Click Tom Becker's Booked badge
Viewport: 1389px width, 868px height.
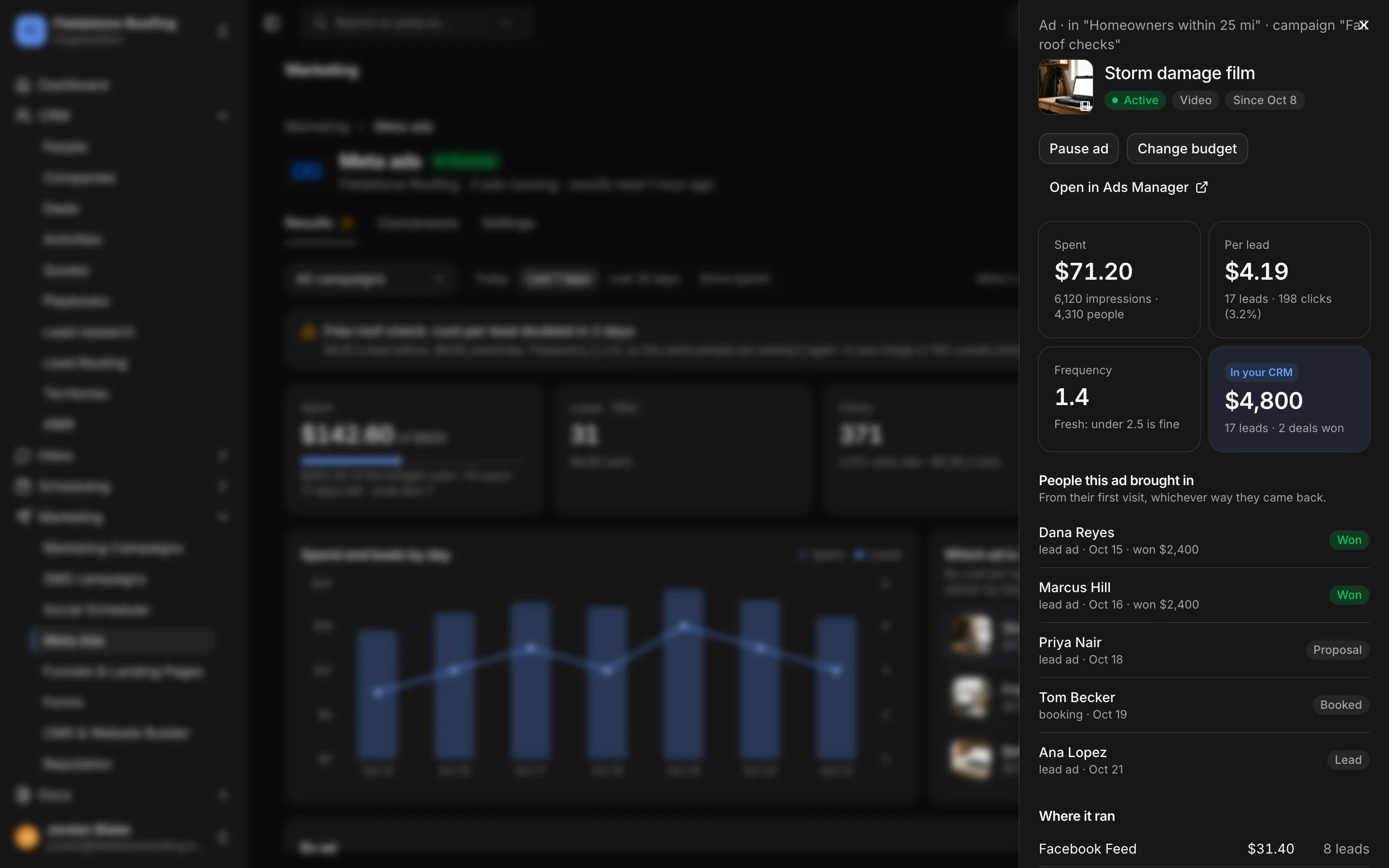pyautogui.click(x=1340, y=705)
